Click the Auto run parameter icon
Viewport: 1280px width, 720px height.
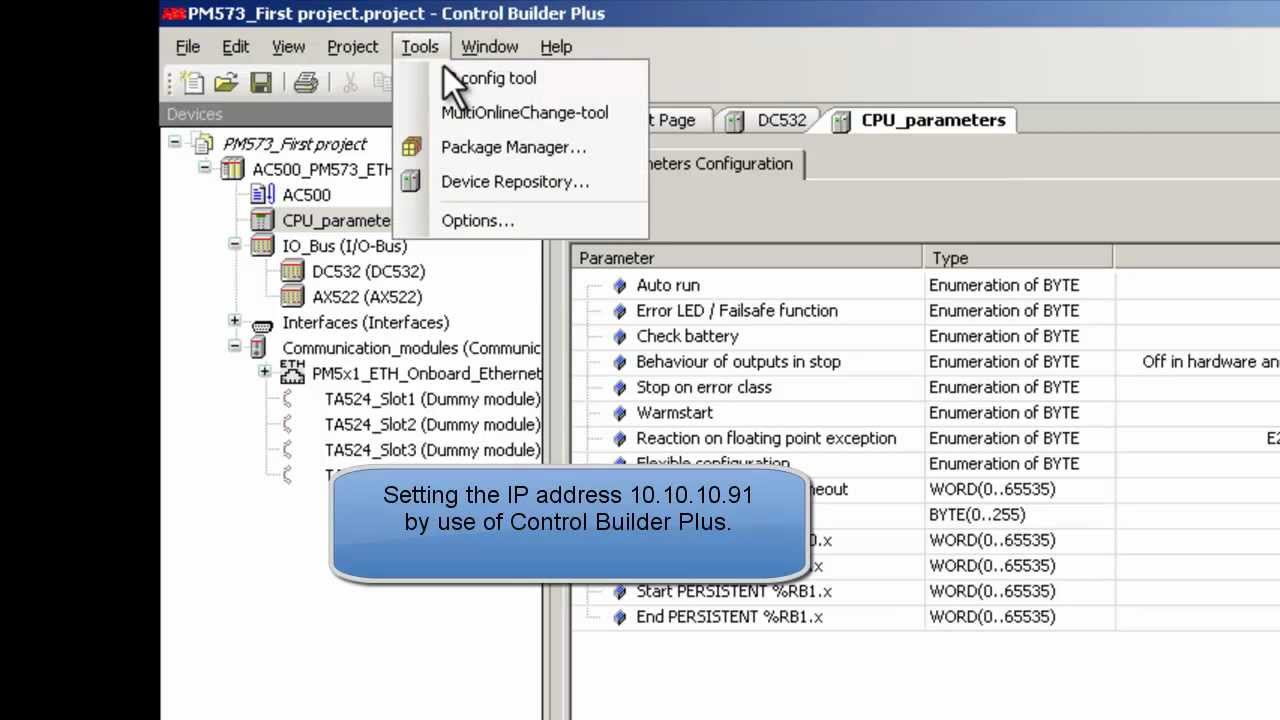pyautogui.click(x=620, y=285)
